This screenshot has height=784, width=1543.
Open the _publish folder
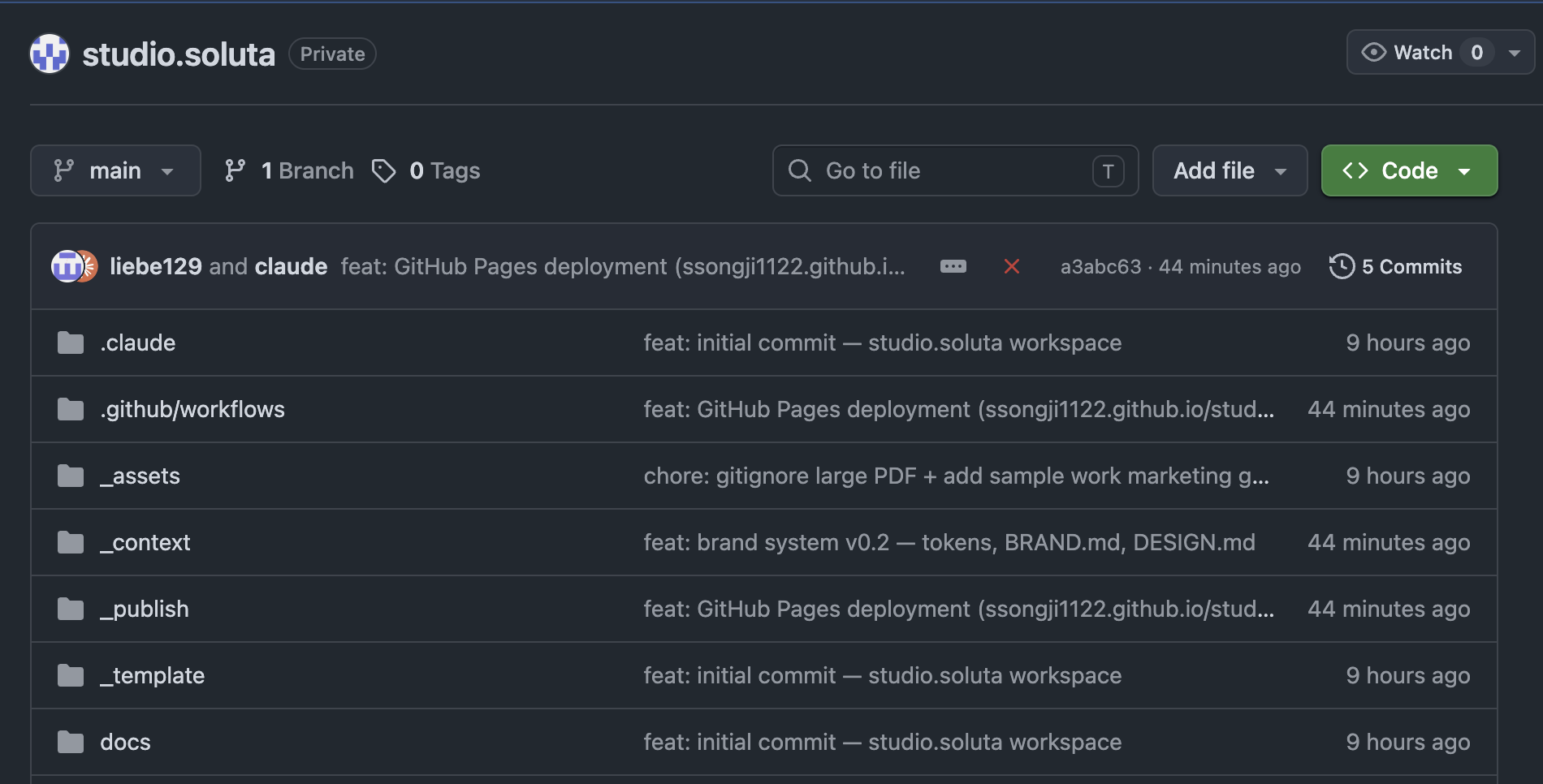tap(145, 609)
